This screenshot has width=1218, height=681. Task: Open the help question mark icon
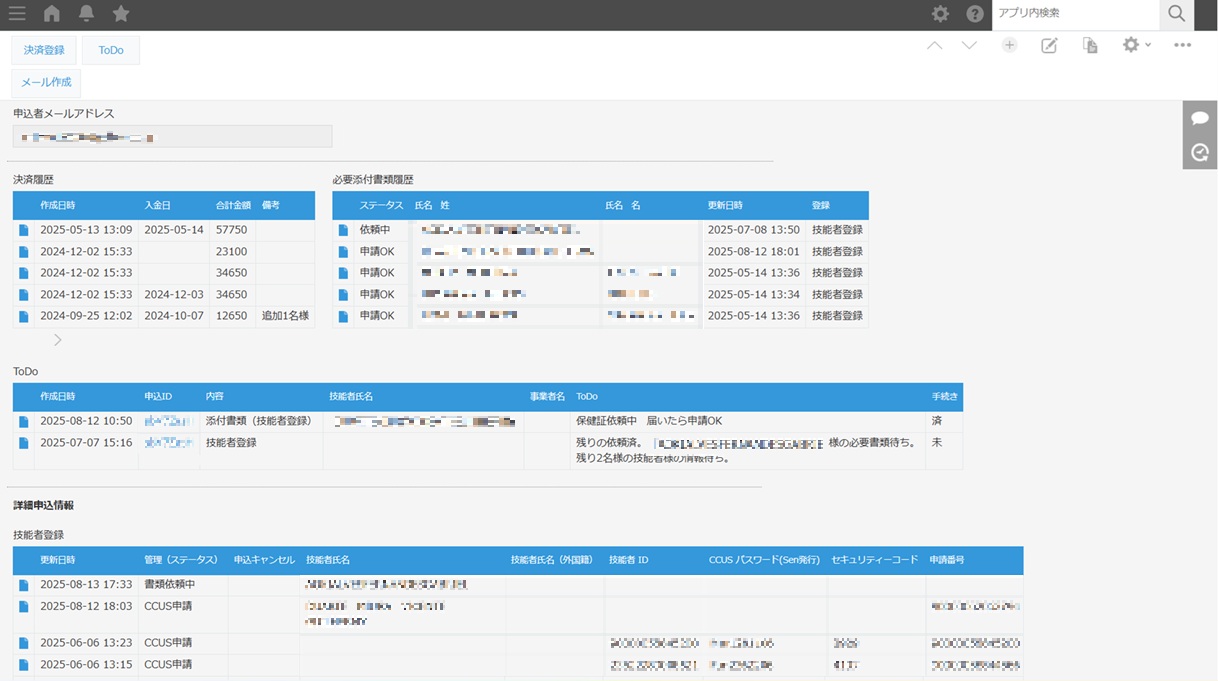point(975,14)
